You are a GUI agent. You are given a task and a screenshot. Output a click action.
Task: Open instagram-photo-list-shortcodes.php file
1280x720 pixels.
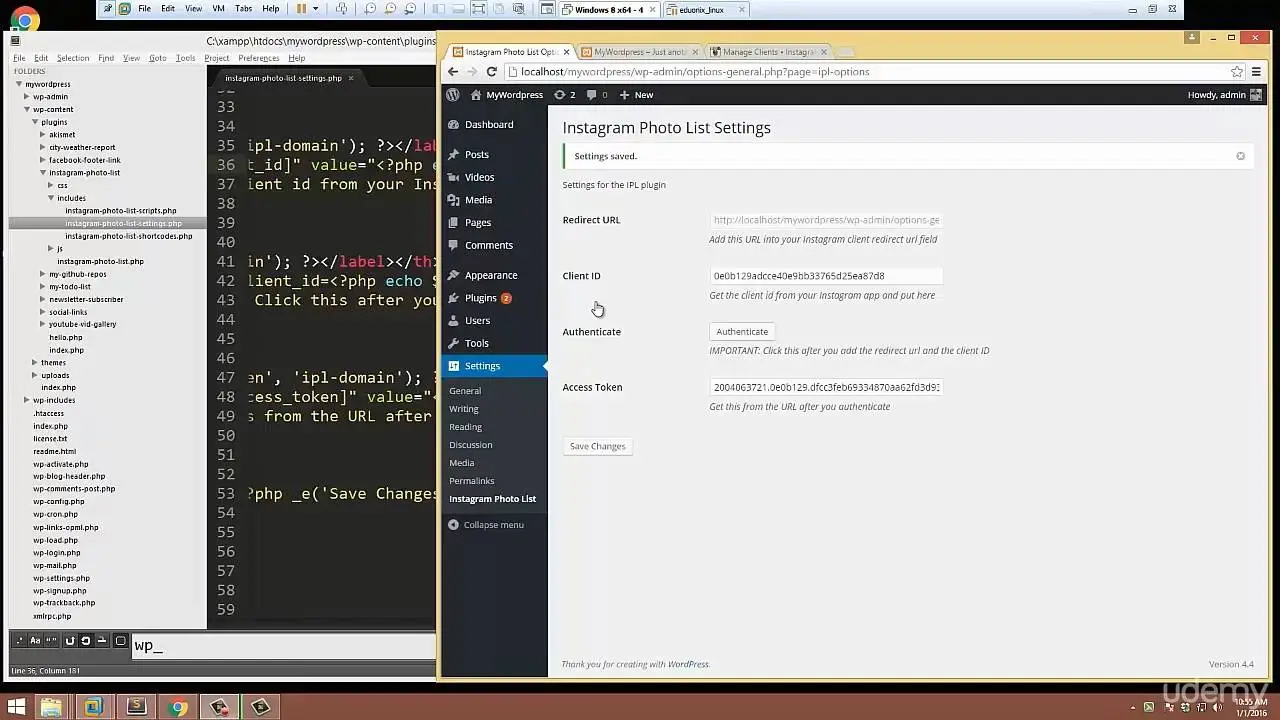click(x=129, y=236)
